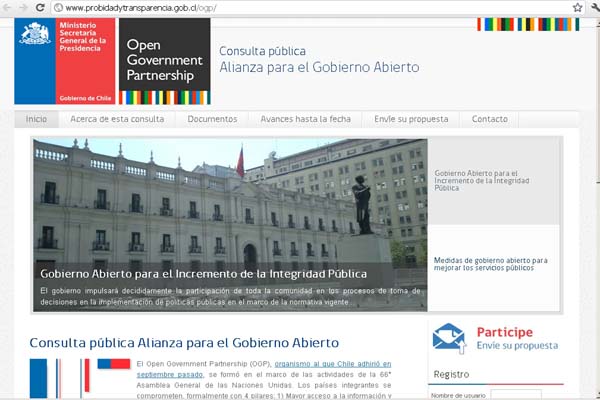Go to the Inicio tab

point(36,119)
